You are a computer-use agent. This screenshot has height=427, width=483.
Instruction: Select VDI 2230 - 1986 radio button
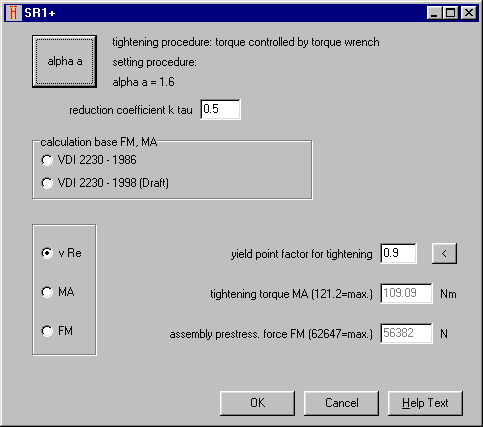[47, 160]
